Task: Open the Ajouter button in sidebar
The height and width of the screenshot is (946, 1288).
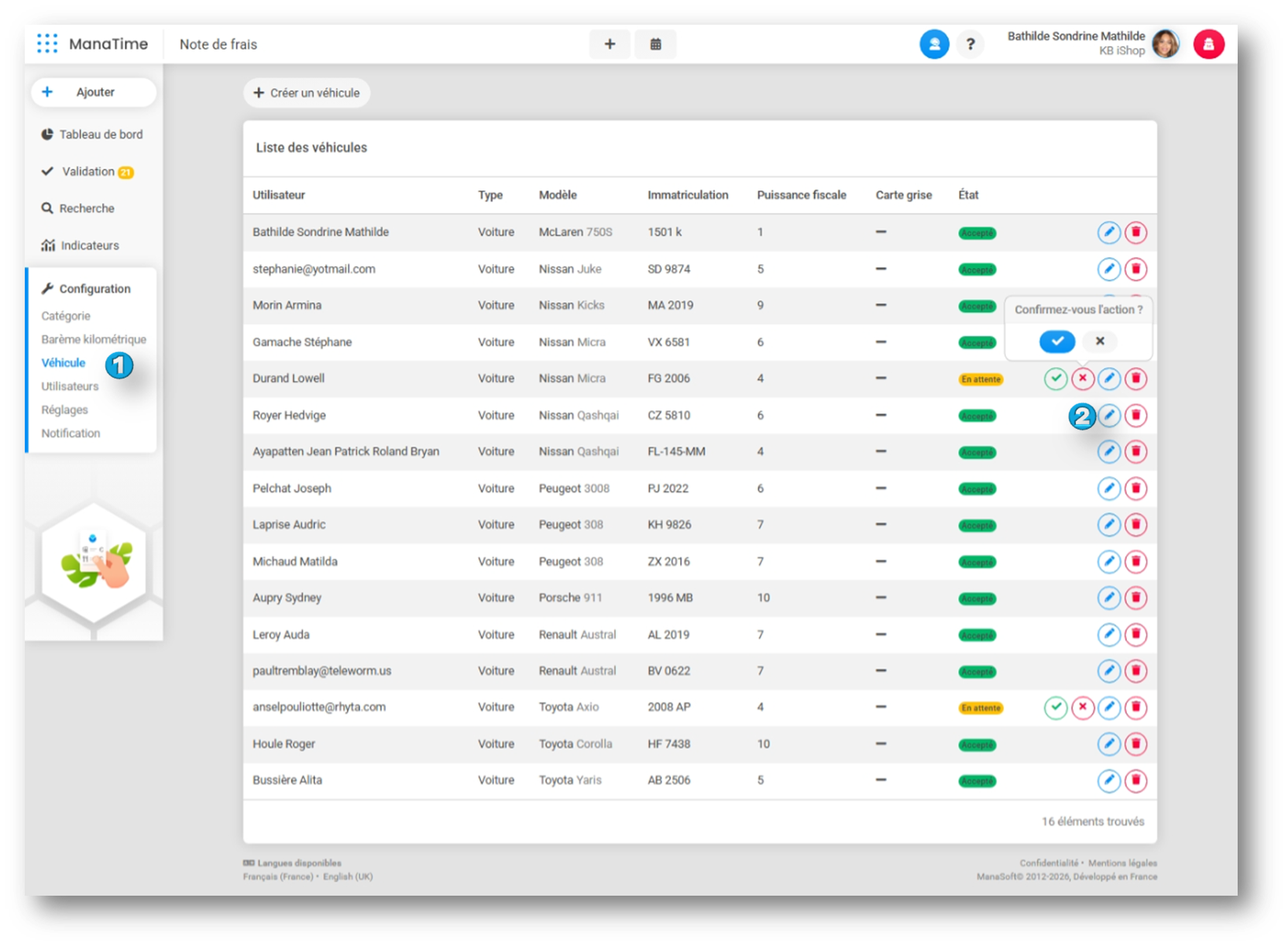Action: tap(94, 92)
